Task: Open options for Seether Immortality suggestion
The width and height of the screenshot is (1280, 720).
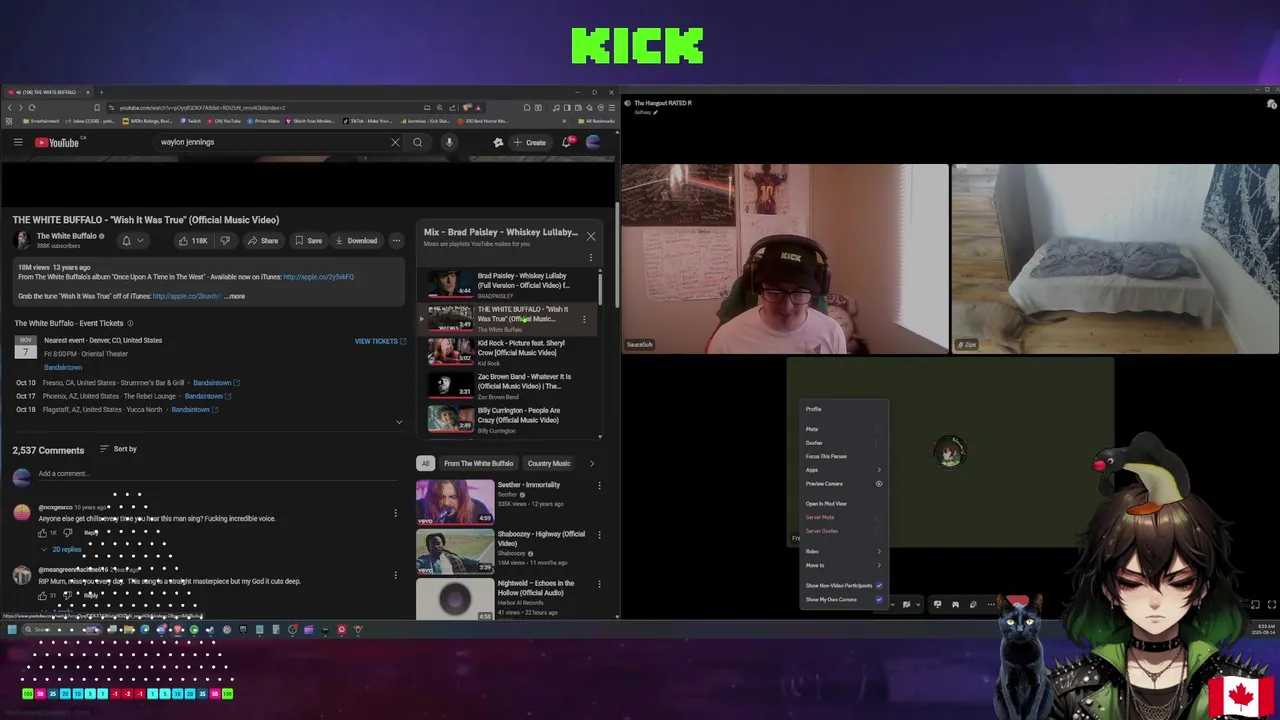Action: (x=599, y=485)
